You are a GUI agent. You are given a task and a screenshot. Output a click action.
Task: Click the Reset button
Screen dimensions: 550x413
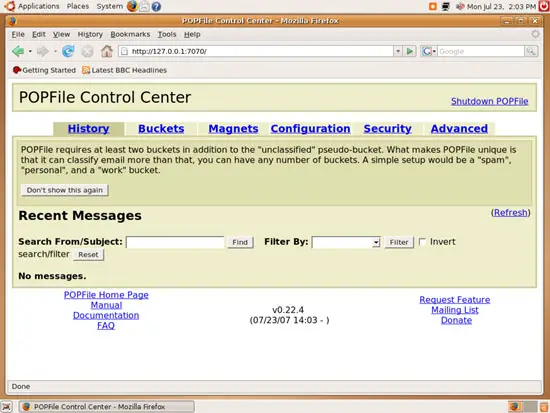coord(88,255)
